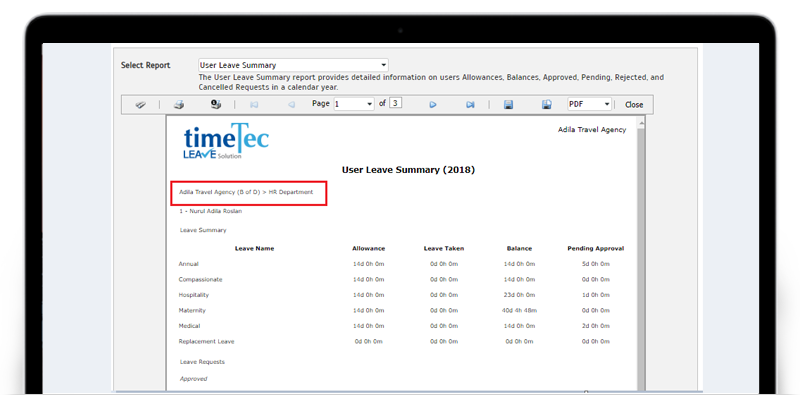800x395 pixels.
Task: Click the save report disk icon
Action: tap(508, 105)
